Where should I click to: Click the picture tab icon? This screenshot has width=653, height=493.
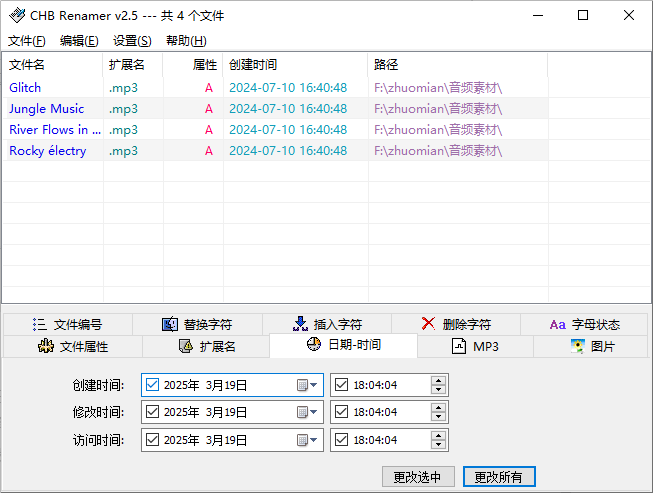coord(577,346)
